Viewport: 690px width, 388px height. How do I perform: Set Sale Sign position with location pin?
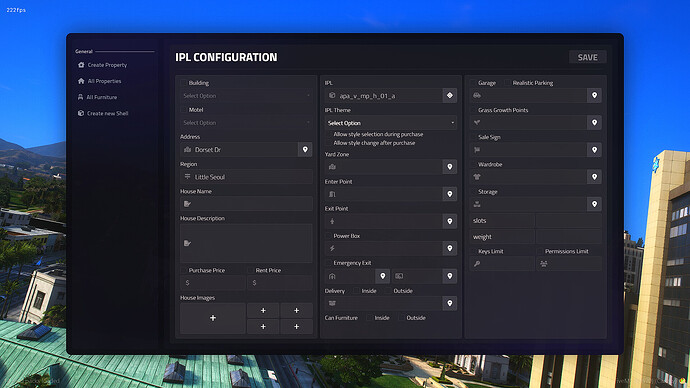tap(595, 150)
